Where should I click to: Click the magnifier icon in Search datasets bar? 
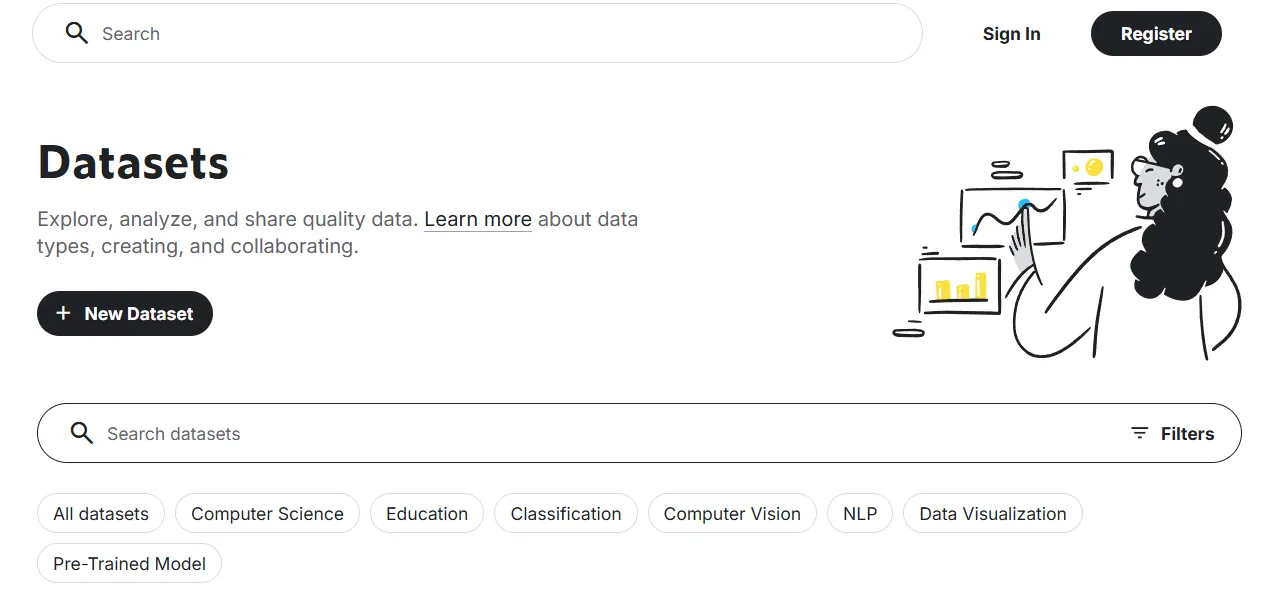click(82, 433)
